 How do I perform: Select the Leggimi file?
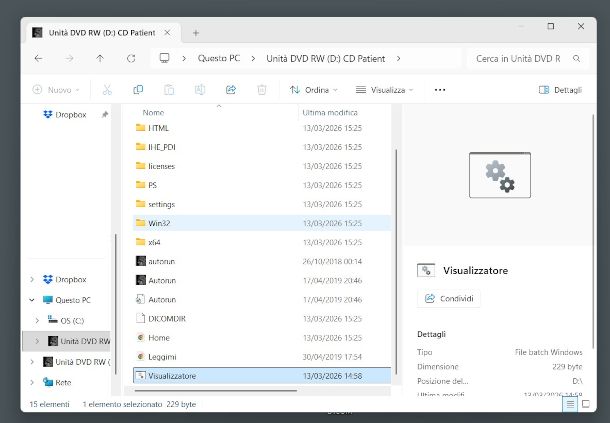point(262,357)
